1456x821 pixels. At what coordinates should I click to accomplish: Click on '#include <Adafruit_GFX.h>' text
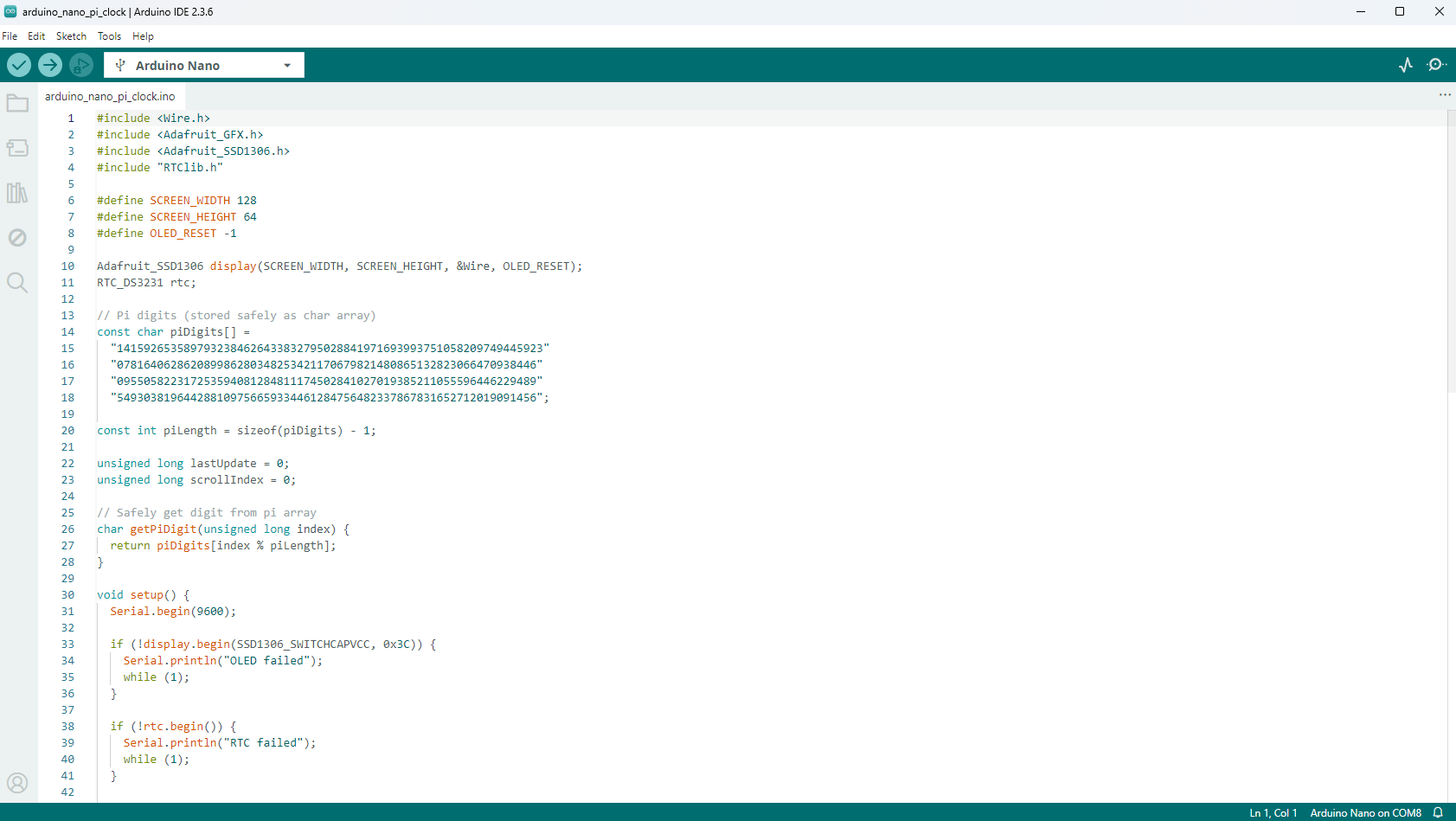(180, 135)
